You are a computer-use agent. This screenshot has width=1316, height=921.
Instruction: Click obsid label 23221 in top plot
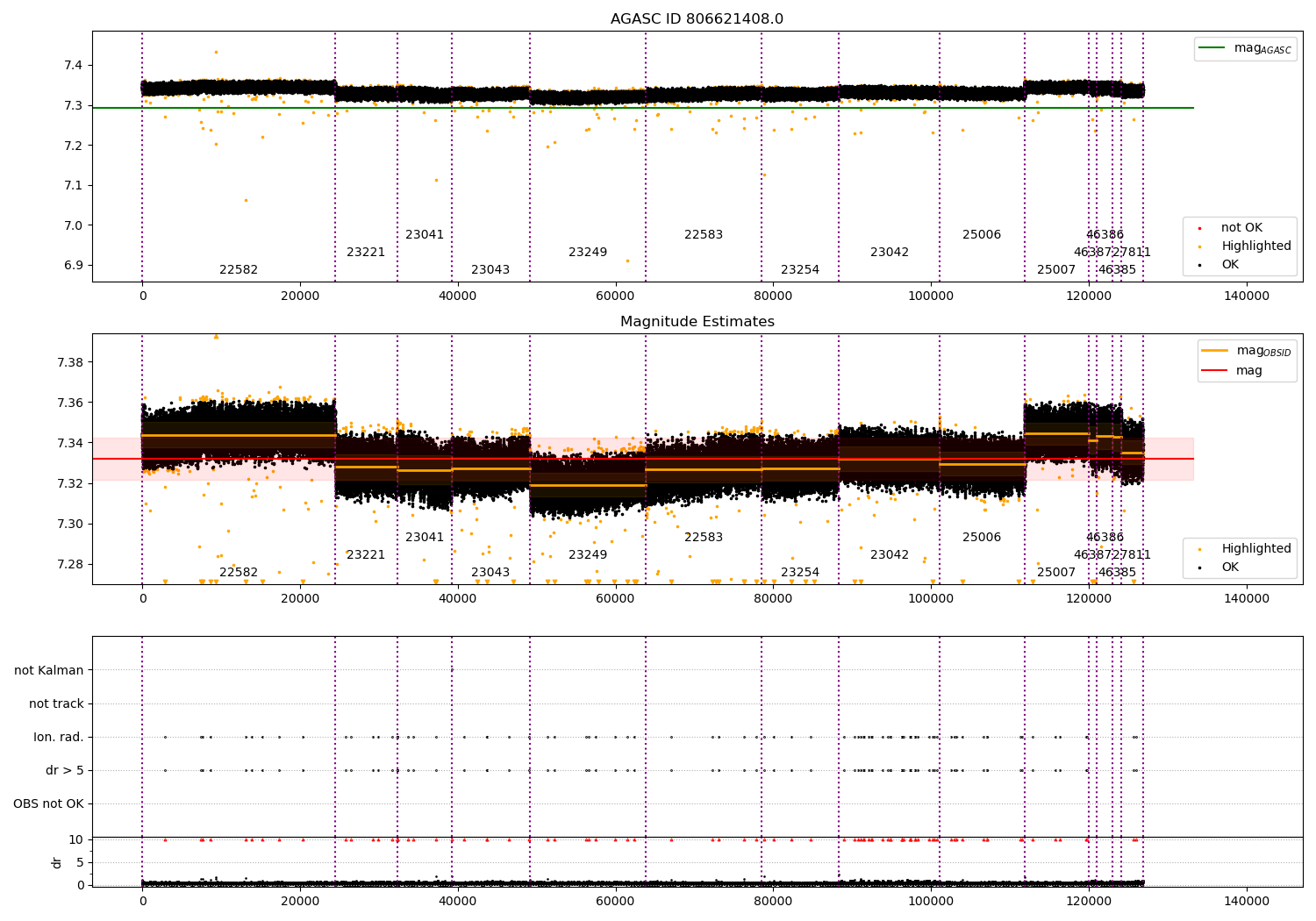[366, 253]
